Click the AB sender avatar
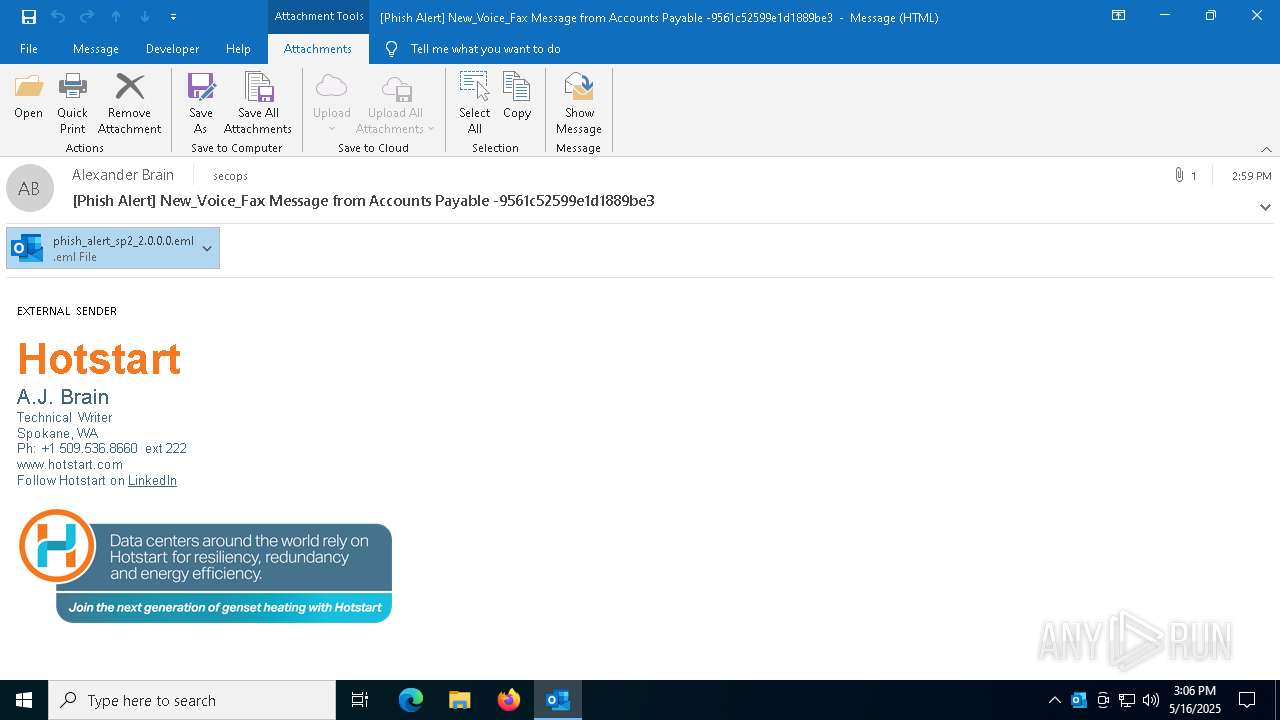Viewport: 1280px width, 720px height. pyautogui.click(x=30, y=188)
